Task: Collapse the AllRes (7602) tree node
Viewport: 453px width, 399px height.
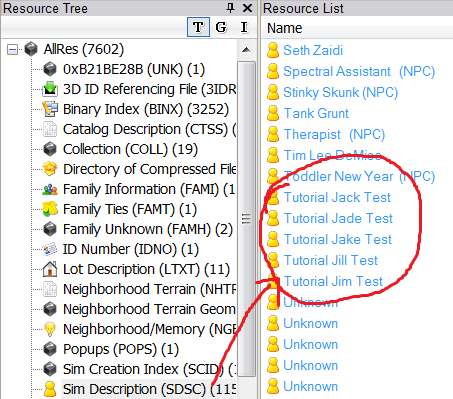Action: point(13,50)
